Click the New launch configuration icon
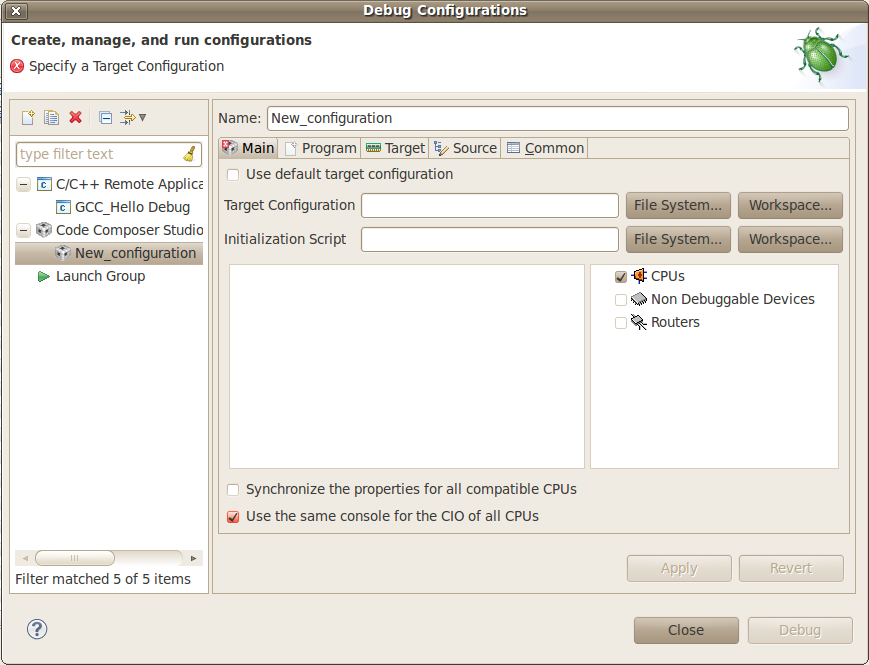The height and width of the screenshot is (665, 869). click(x=28, y=117)
